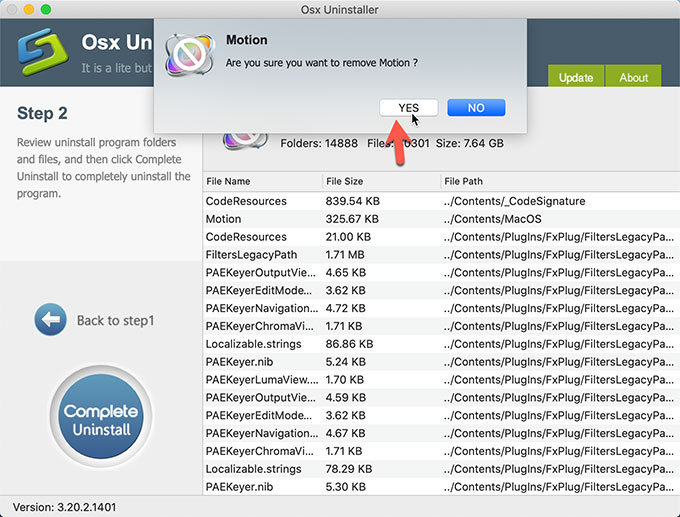
Task: Select PAEKeyerNavigation... 4.67 KB row
Action: (441, 433)
